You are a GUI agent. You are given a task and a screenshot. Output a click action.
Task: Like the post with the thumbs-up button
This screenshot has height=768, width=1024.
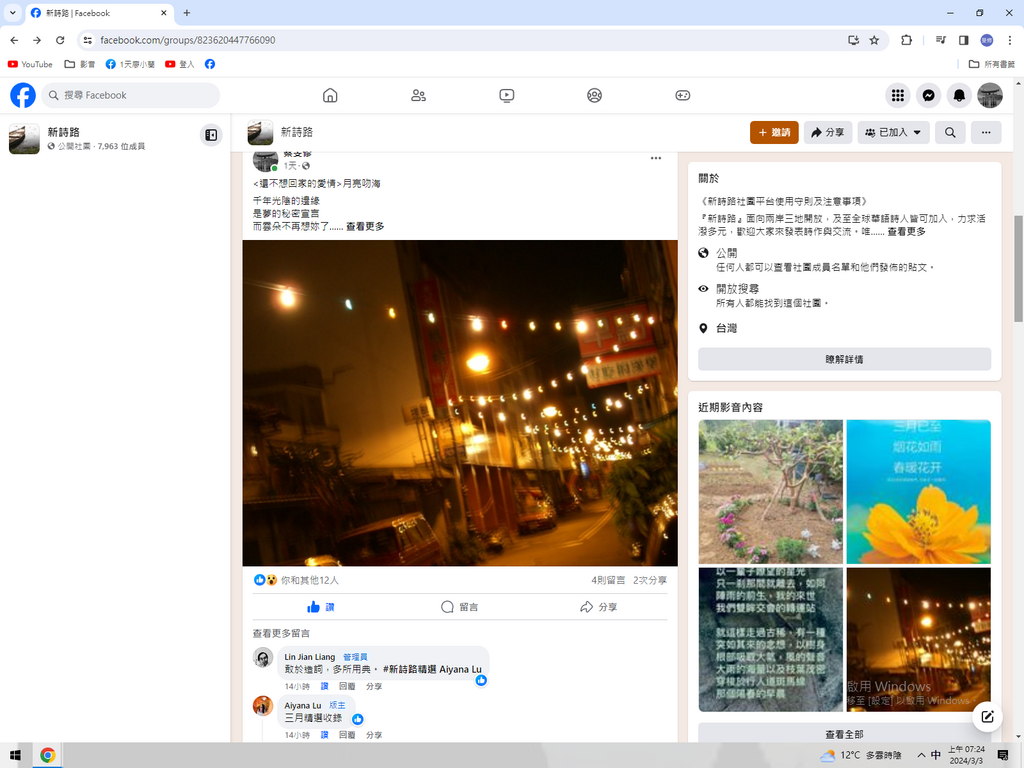point(321,607)
